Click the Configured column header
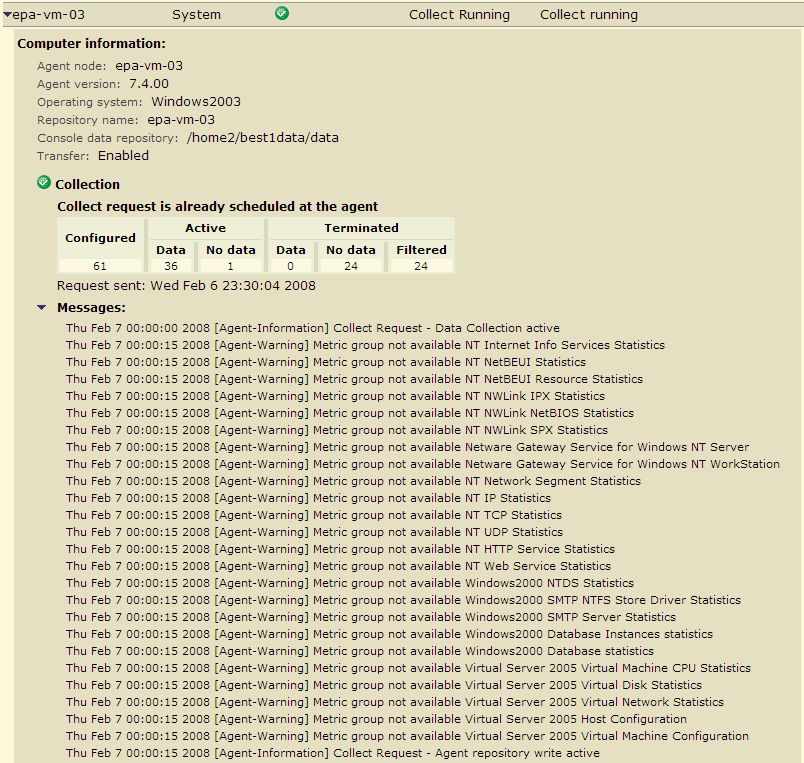Image resolution: width=804 pixels, height=763 pixels. (x=100, y=238)
